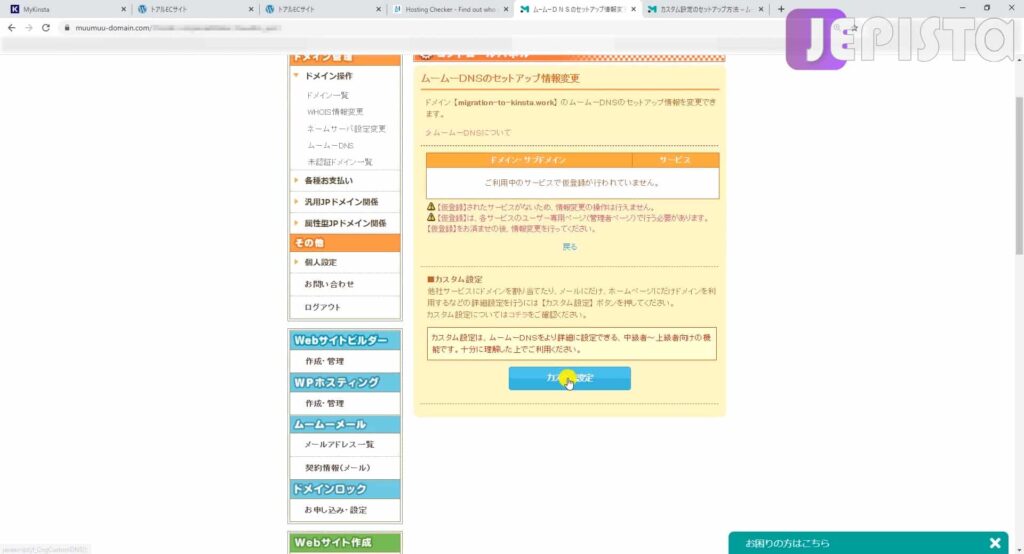1024x554 pixels.
Task: Open ムームーDNS in the sidebar
Action: click(330, 146)
